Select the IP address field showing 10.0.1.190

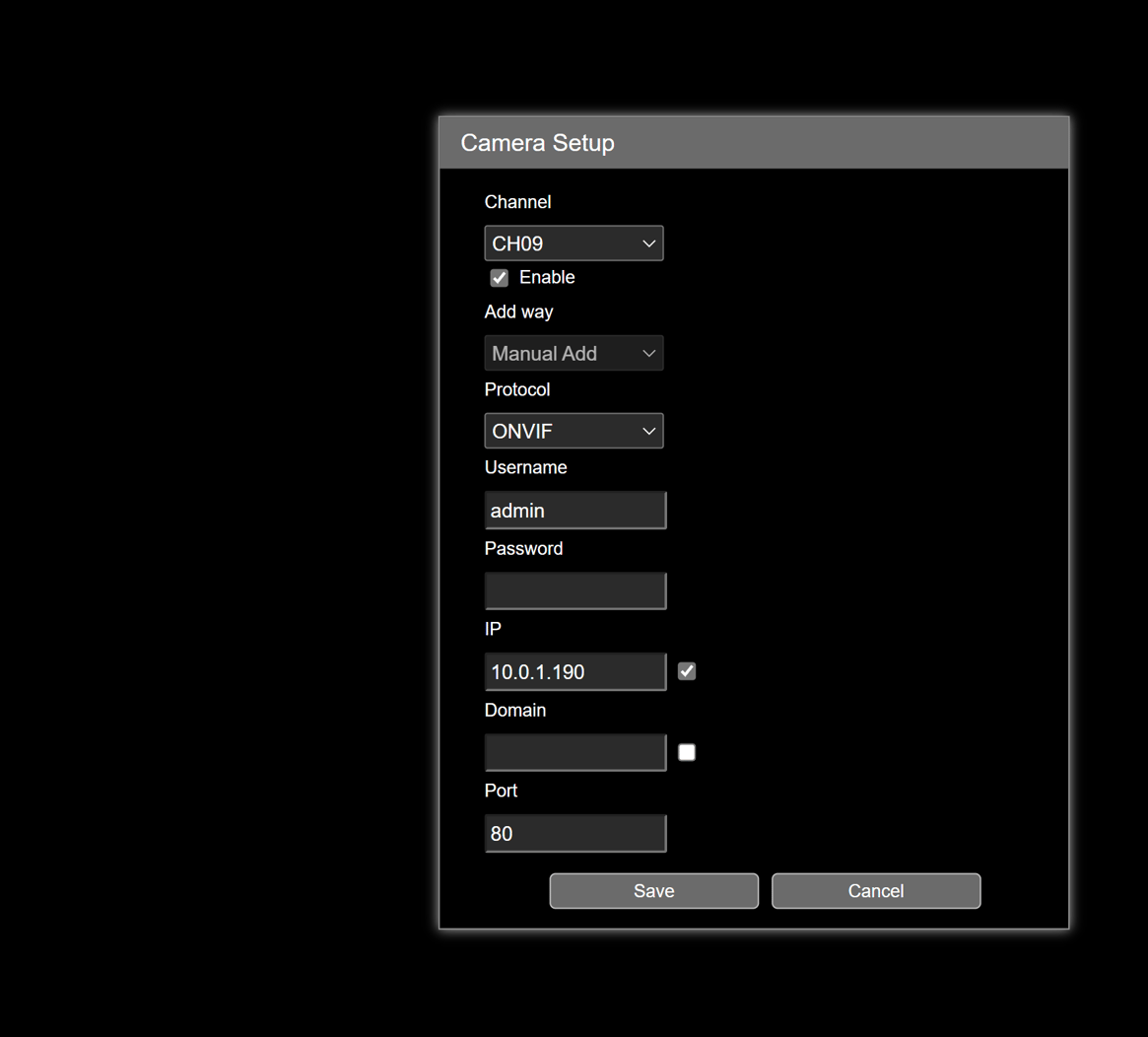tap(574, 670)
